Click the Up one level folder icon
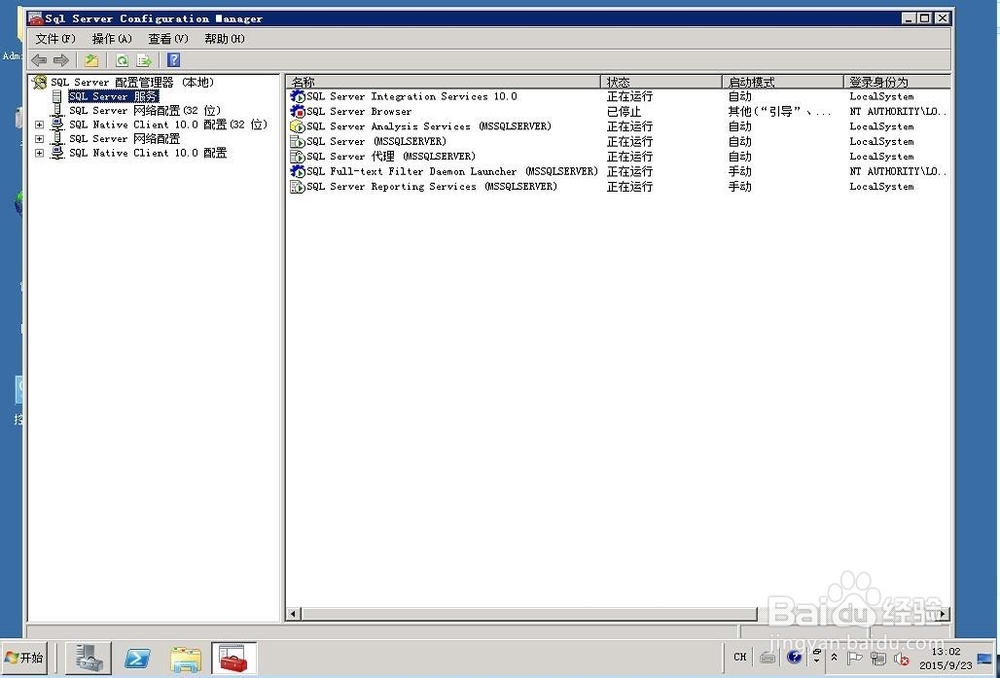 click(91, 61)
